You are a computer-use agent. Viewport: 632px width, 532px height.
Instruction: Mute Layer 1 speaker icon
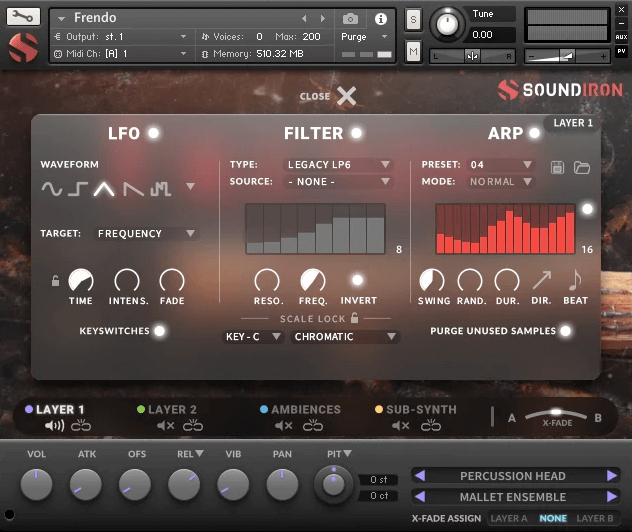[55, 426]
